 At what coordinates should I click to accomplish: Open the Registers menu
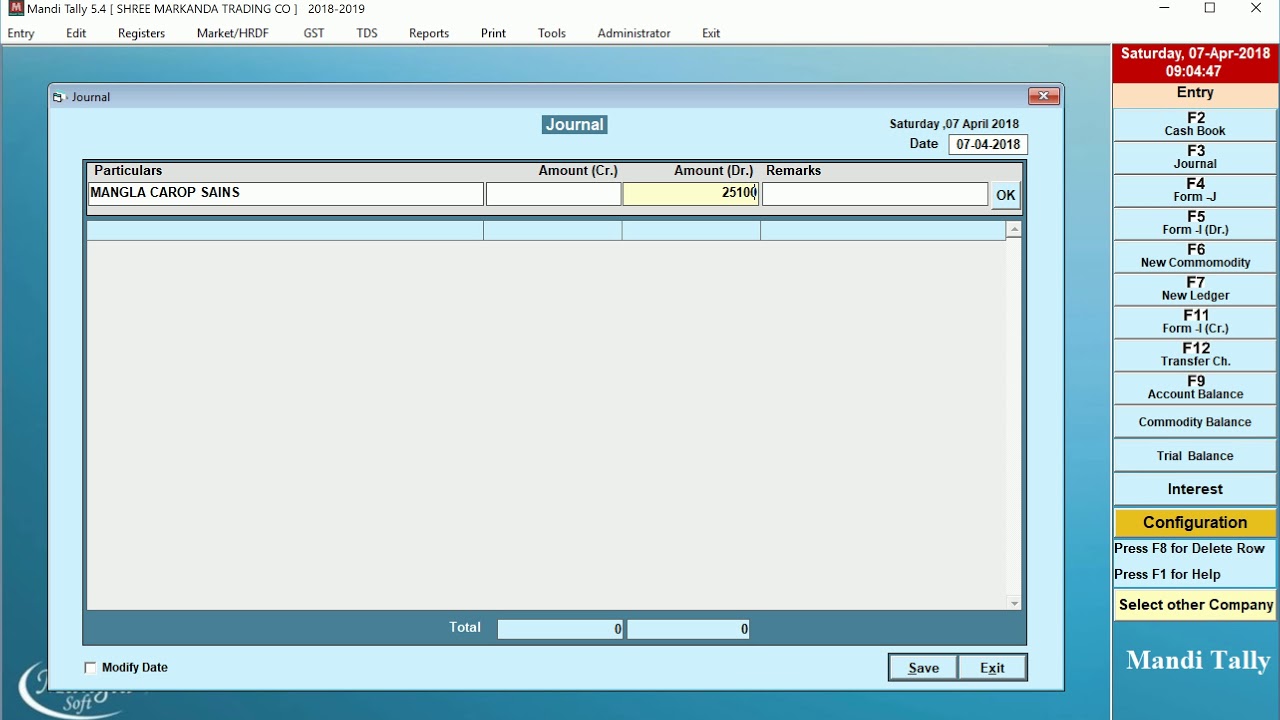point(141,33)
